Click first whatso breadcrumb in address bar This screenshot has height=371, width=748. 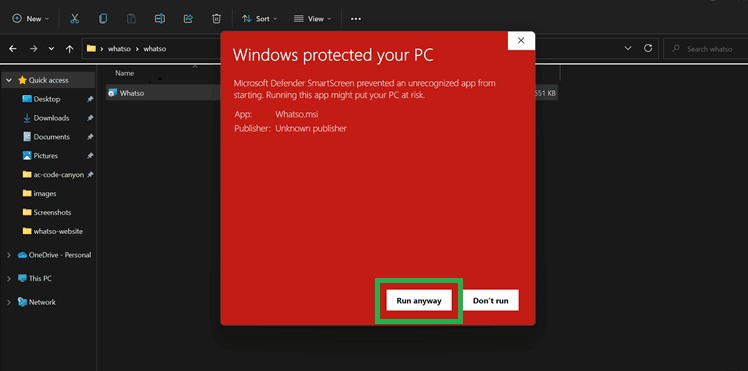[119, 49]
